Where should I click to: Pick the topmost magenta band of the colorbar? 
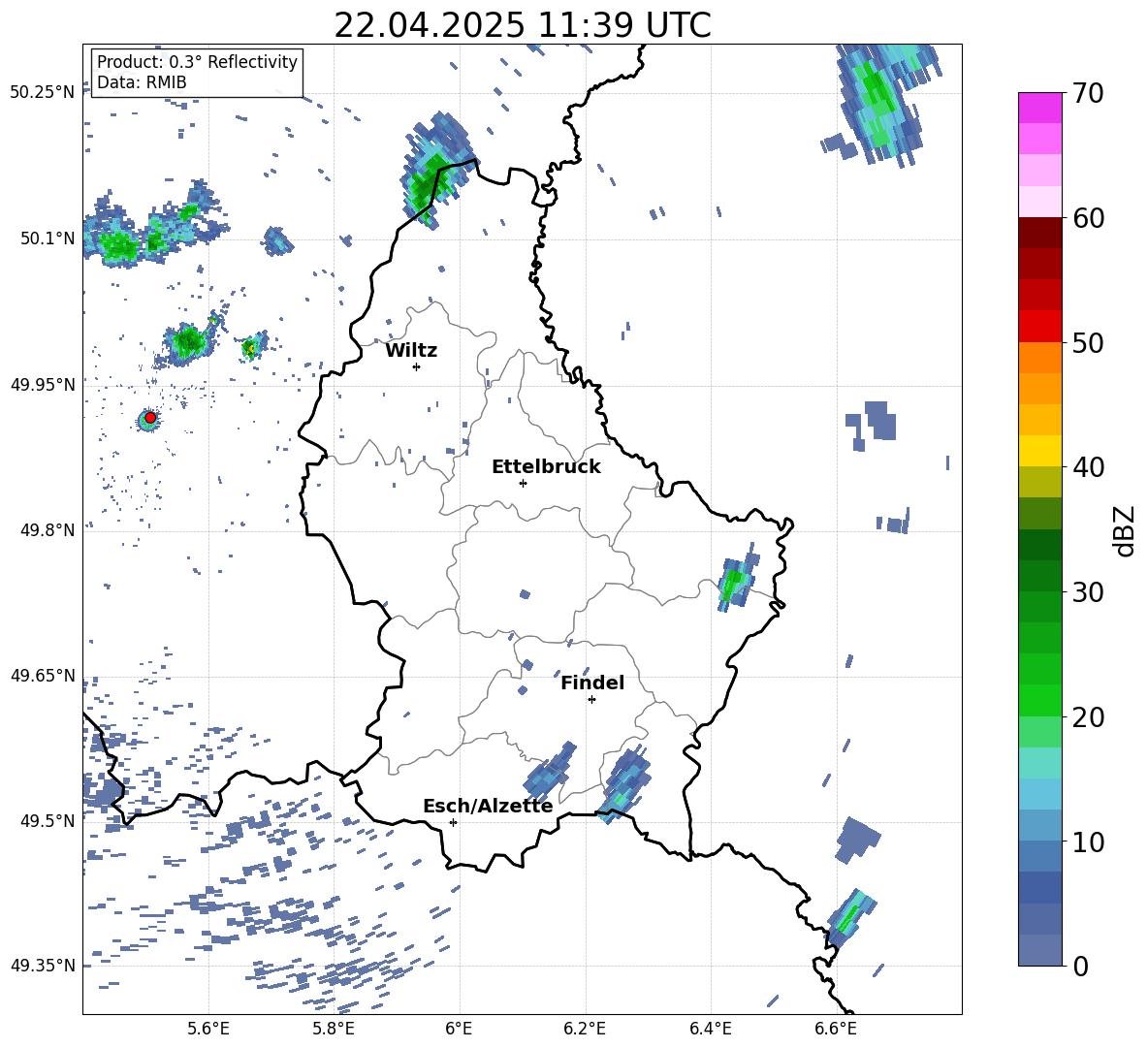point(1039,108)
